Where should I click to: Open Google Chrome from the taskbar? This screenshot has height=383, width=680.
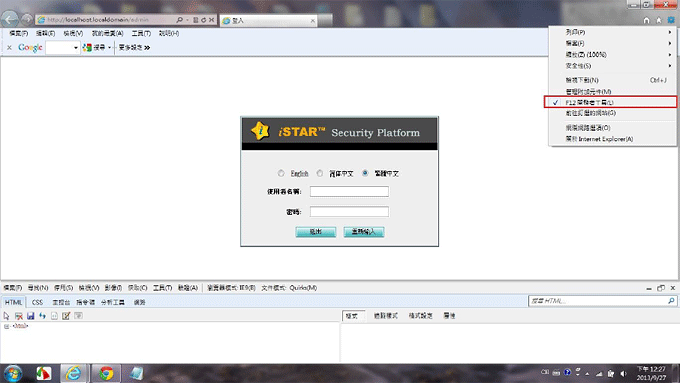(x=106, y=373)
